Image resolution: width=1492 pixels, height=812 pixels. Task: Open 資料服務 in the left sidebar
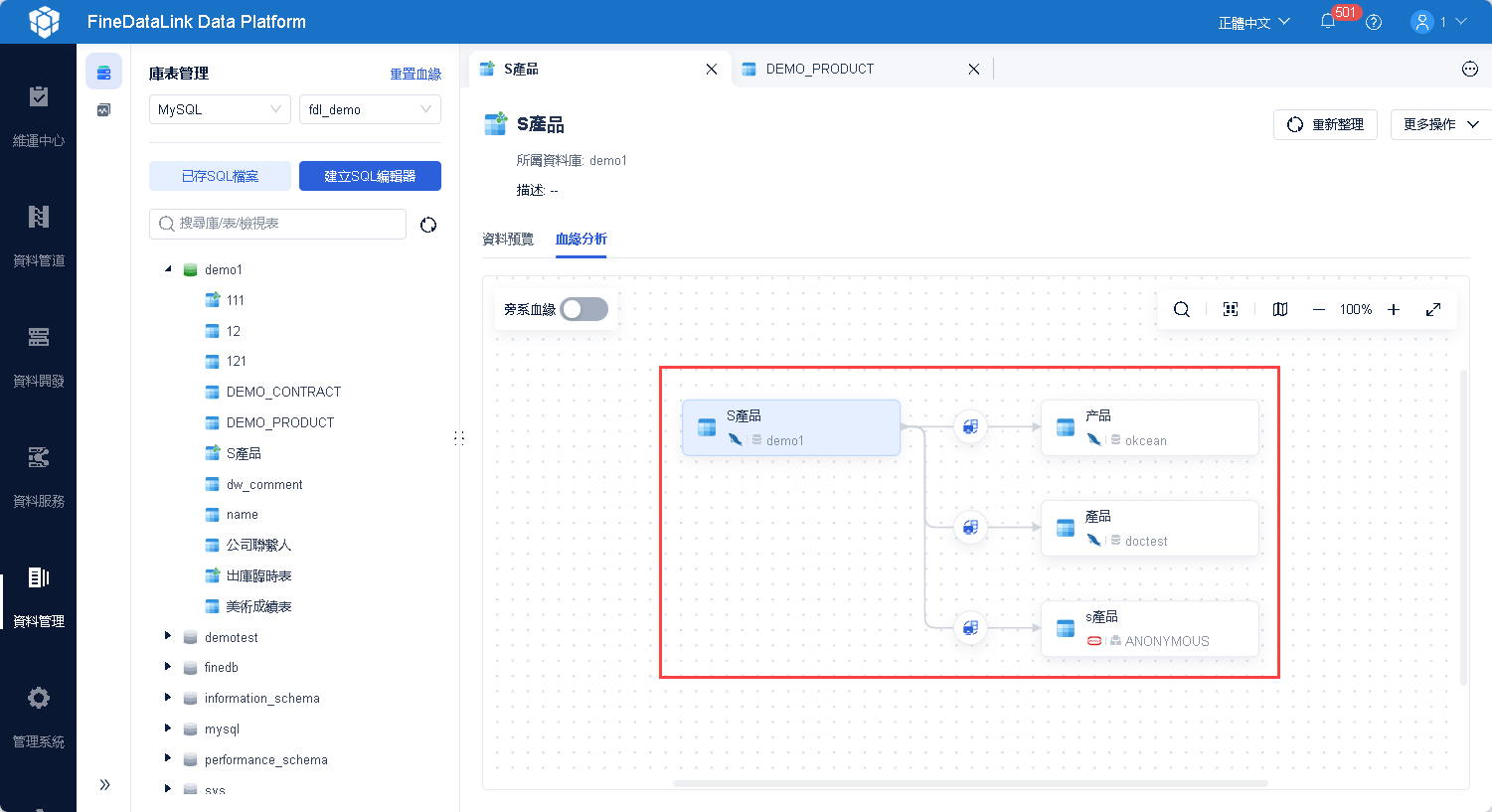click(39, 477)
